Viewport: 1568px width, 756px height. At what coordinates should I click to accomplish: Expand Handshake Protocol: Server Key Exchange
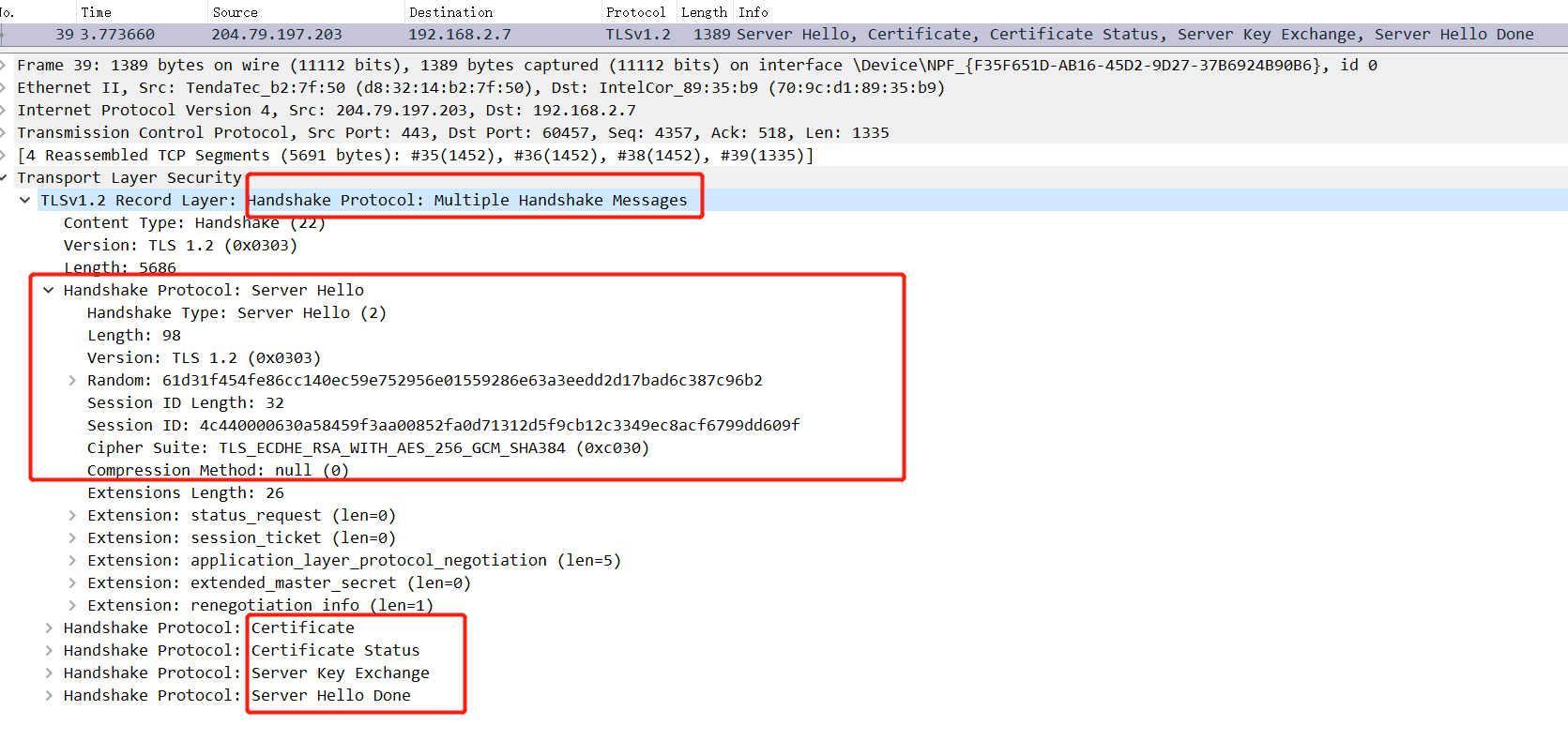click(x=49, y=673)
